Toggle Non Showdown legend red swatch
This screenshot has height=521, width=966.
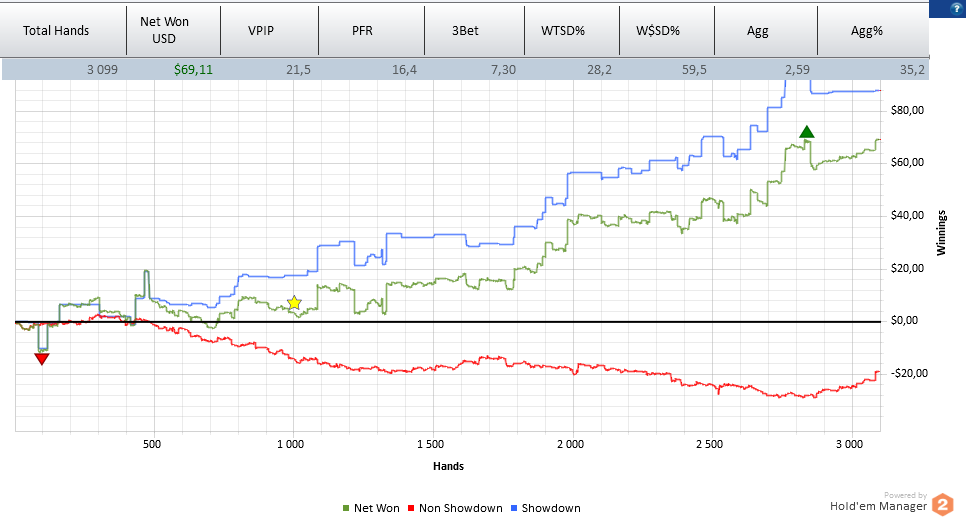411,508
